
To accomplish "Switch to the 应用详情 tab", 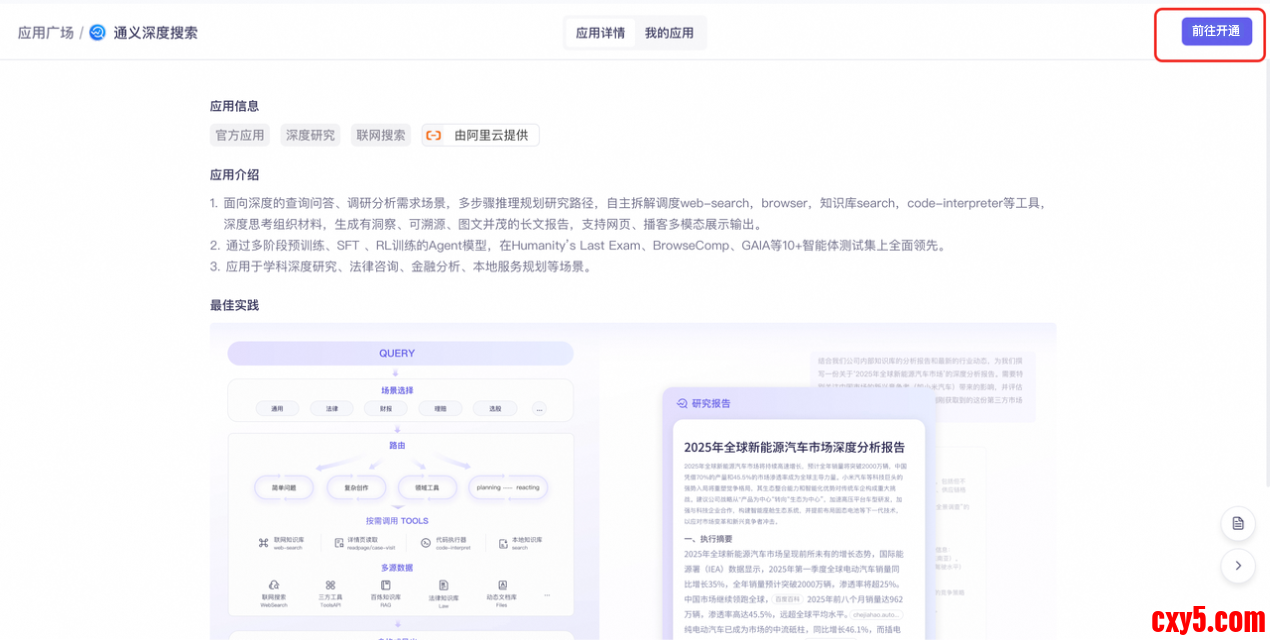I will 600,33.
